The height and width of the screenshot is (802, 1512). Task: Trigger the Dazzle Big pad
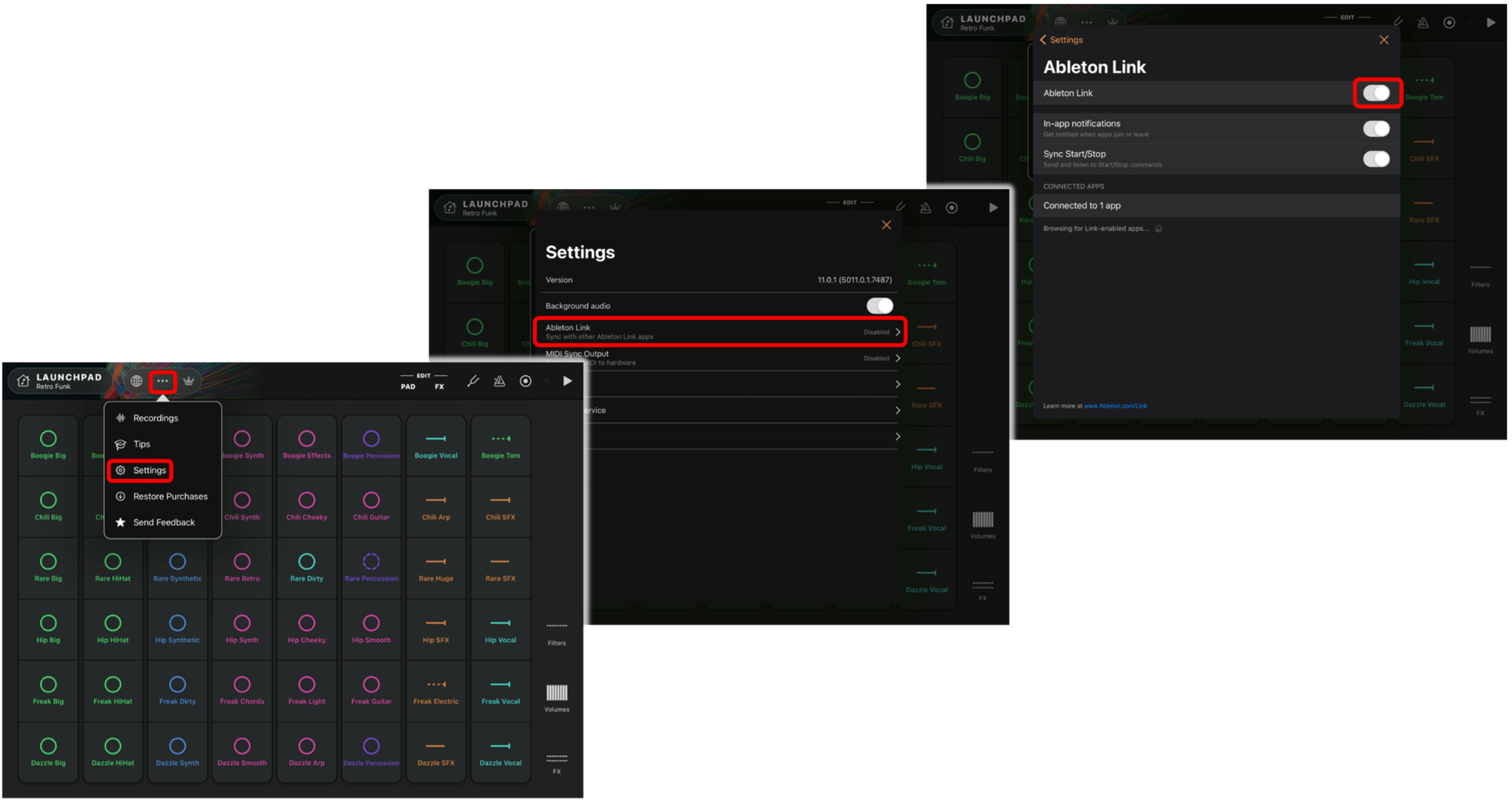pos(48,753)
